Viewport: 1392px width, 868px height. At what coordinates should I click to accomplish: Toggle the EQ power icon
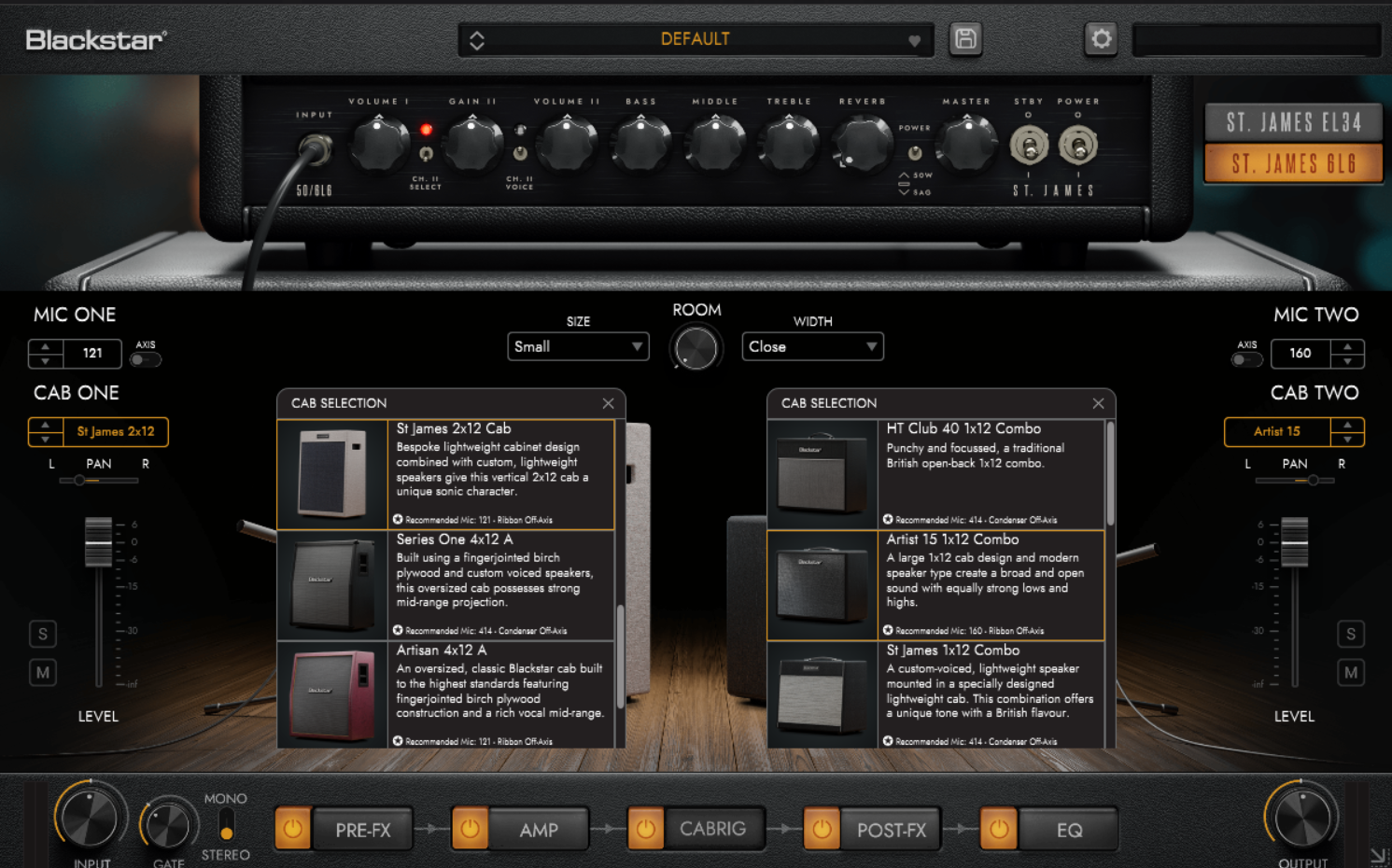tap(998, 829)
